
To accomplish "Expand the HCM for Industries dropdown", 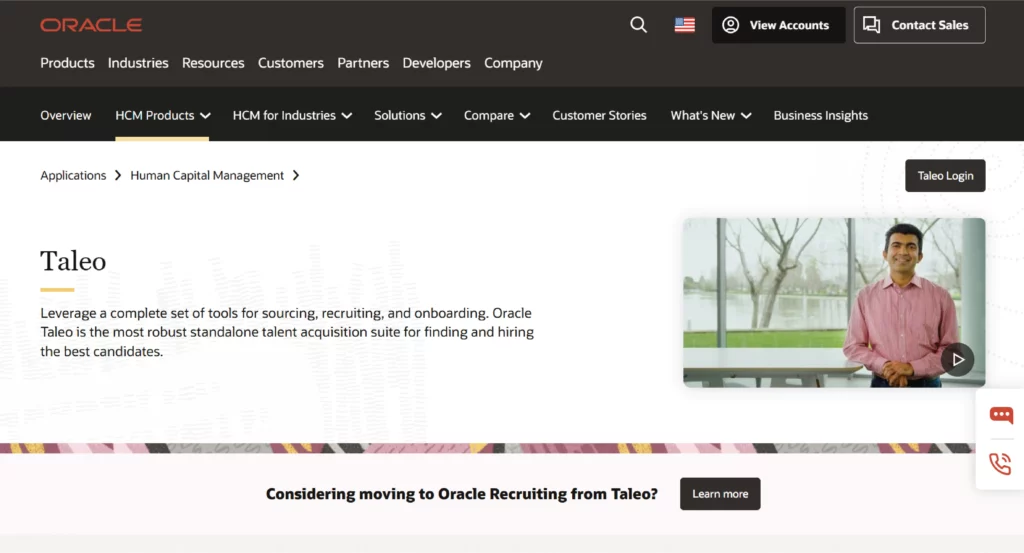I will coord(292,115).
